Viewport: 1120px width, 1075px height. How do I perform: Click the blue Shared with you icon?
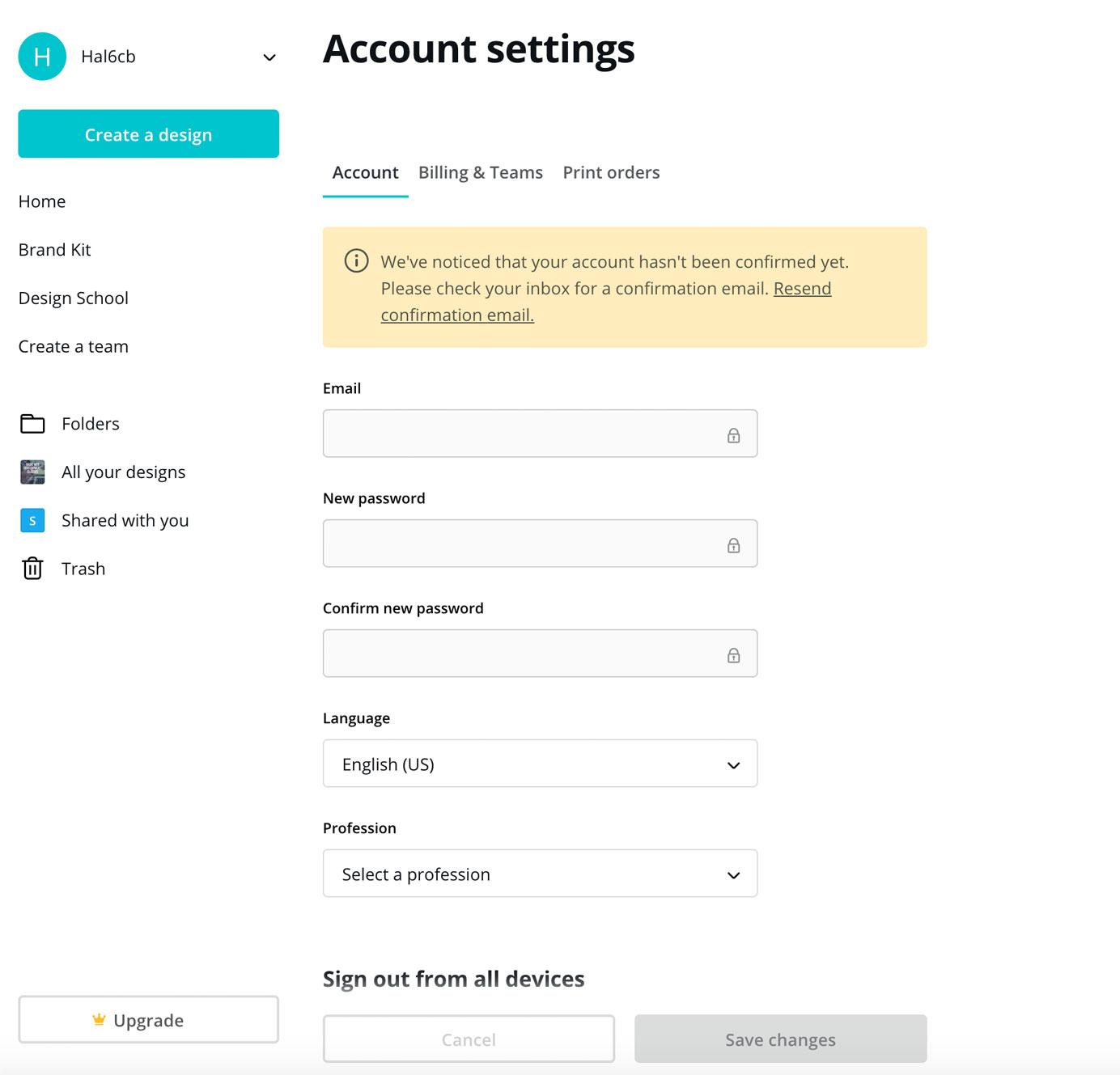tap(32, 520)
